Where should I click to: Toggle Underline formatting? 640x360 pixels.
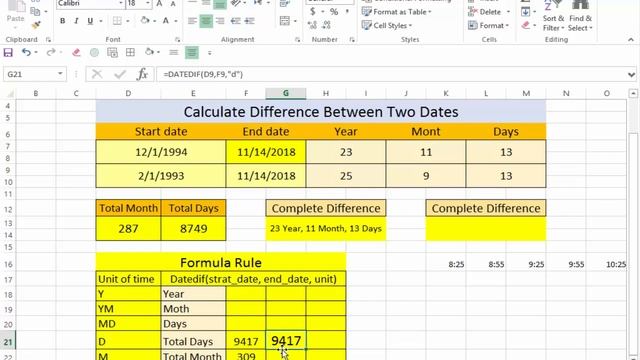click(90, 21)
